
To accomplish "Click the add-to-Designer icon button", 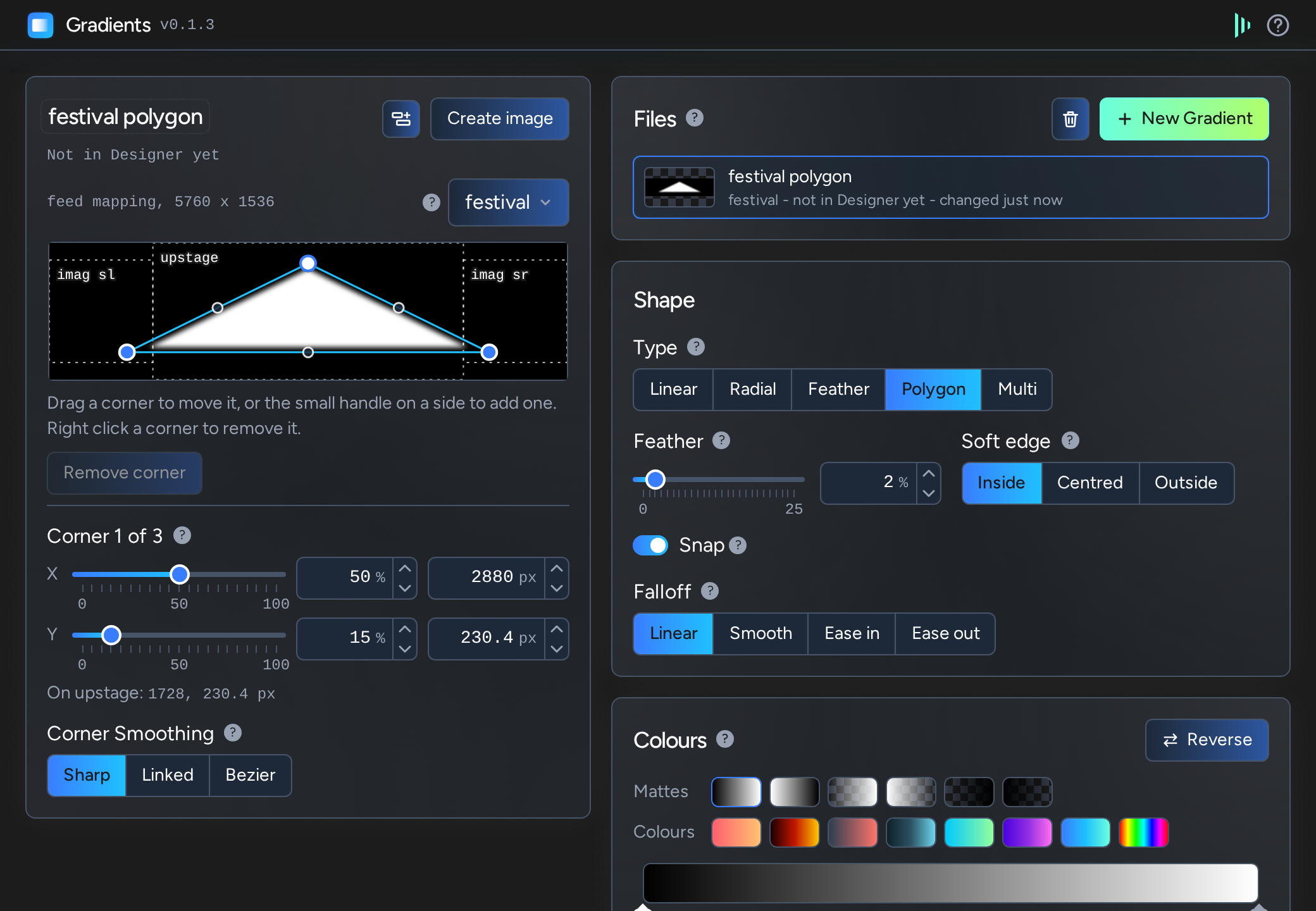I will click(401, 118).
